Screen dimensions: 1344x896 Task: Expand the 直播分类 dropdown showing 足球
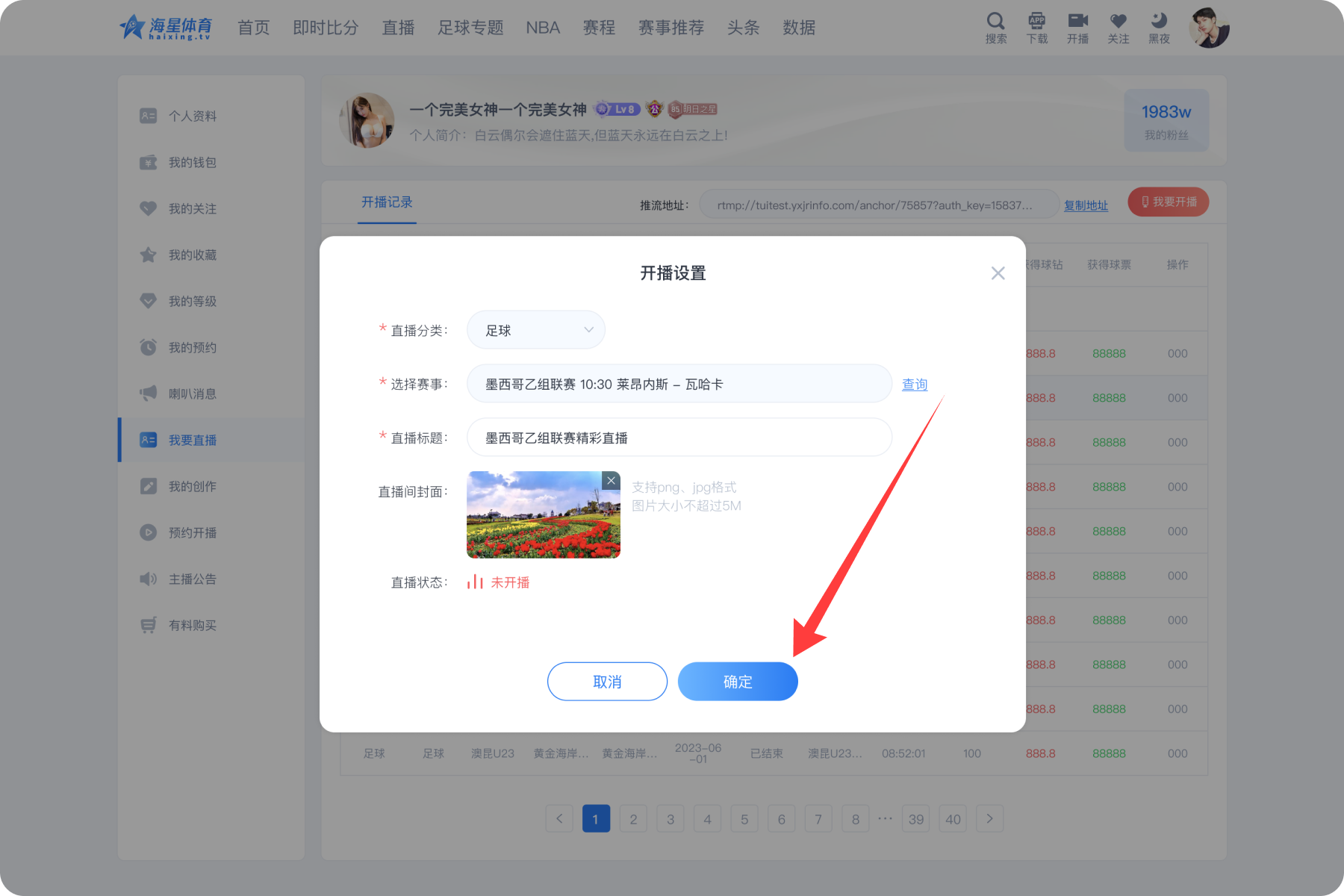click(x=535, y=330)
